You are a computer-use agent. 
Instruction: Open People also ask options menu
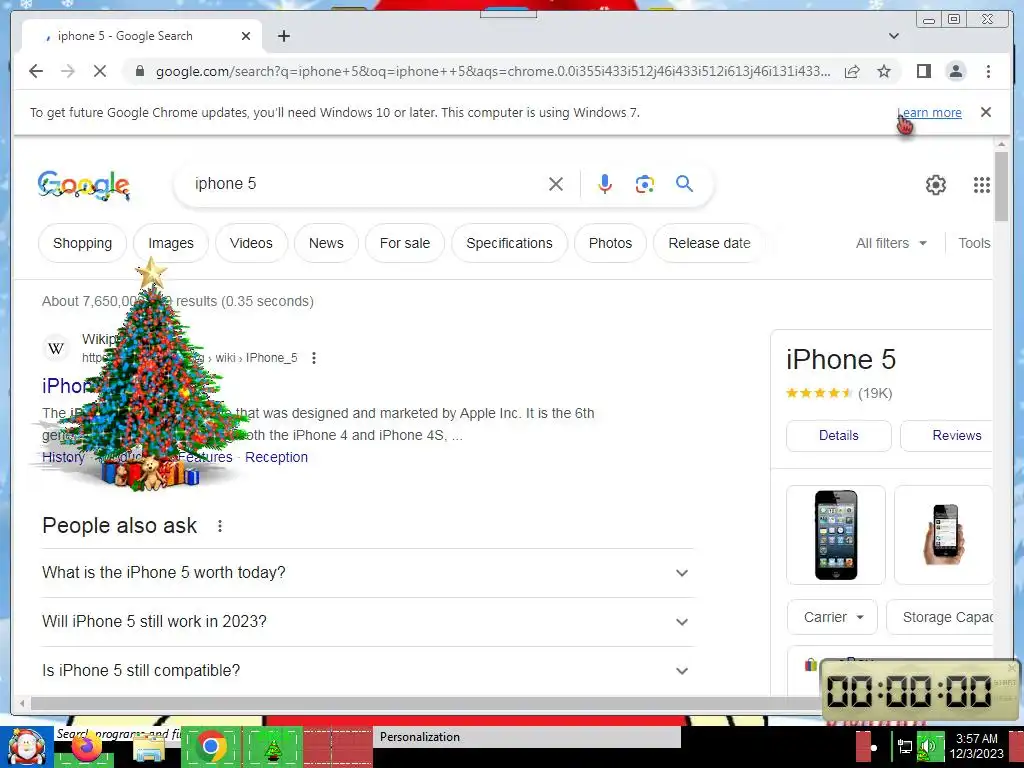tap(220, 526)
